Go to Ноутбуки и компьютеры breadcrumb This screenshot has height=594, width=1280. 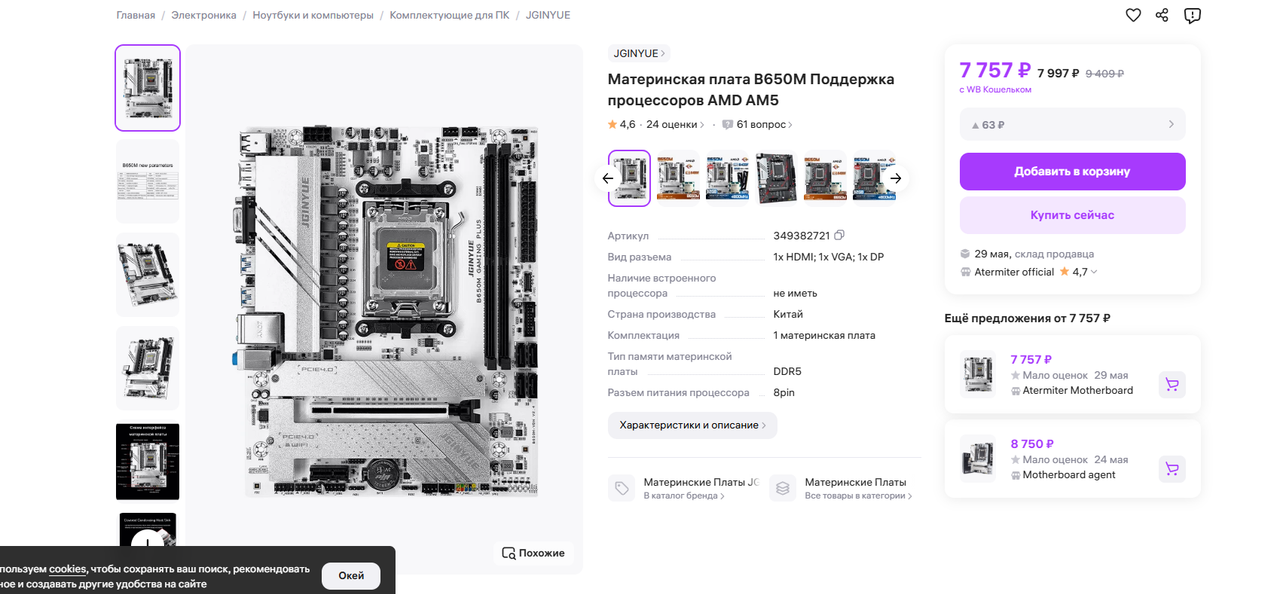(313, 15)
